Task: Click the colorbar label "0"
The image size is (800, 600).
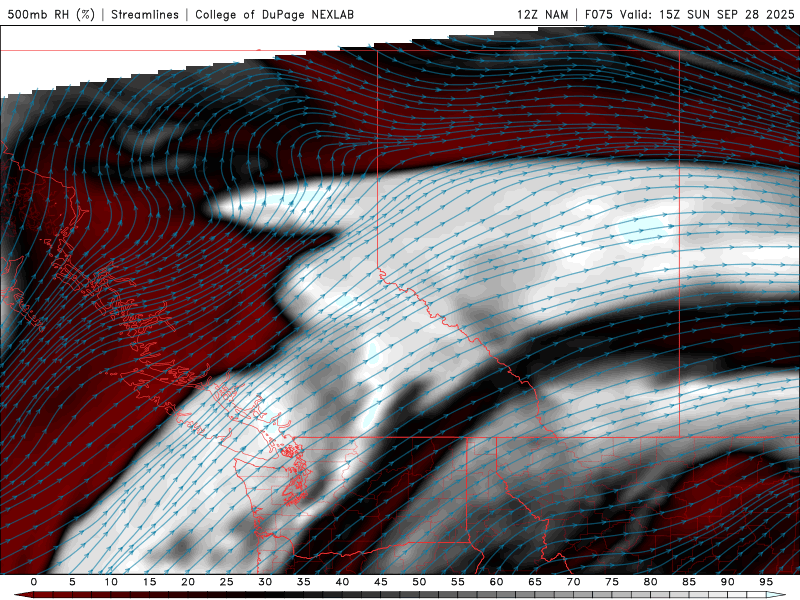Action: click(34, 582)
